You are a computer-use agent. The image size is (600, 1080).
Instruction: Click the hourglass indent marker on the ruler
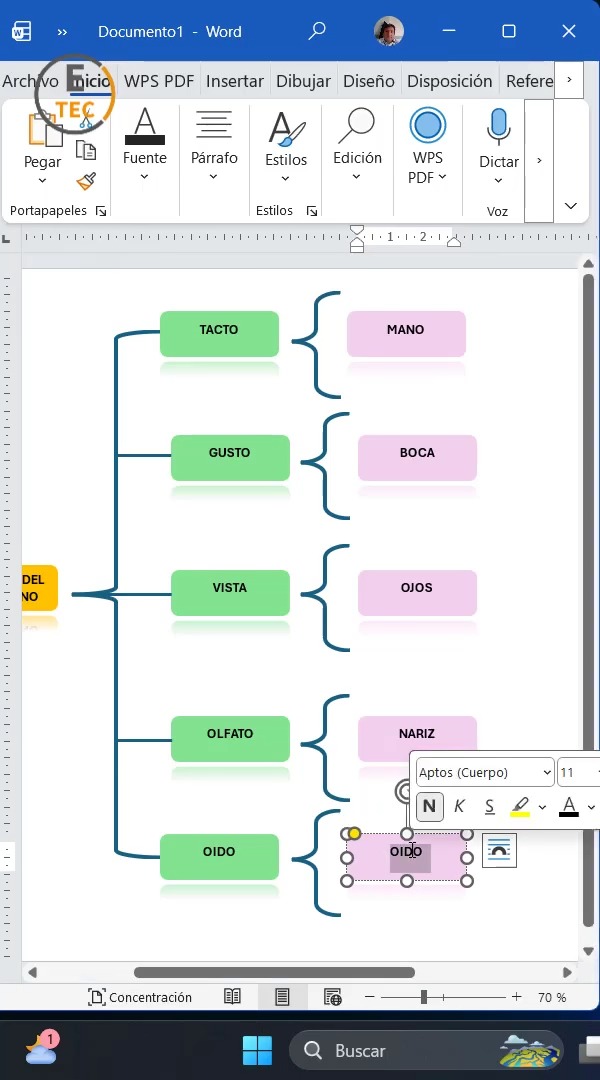(357, 238)
